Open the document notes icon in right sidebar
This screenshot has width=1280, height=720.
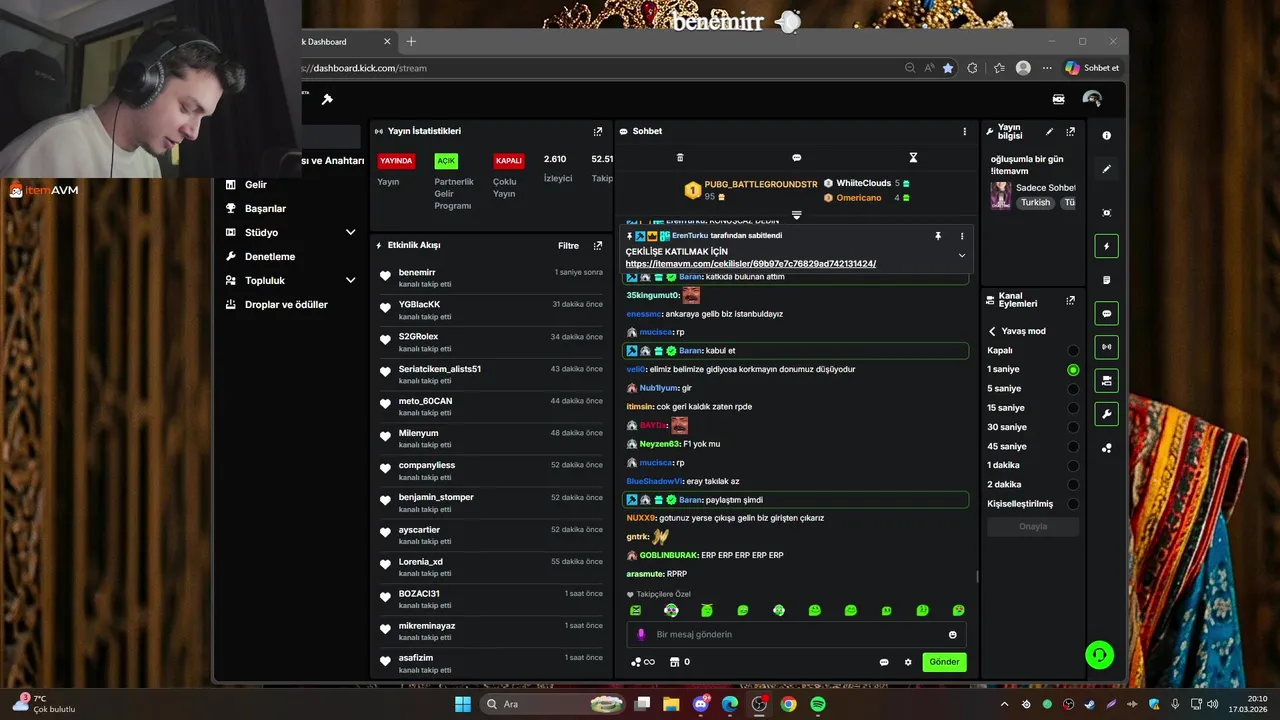pyautogui.click(x=1106, y=280)
